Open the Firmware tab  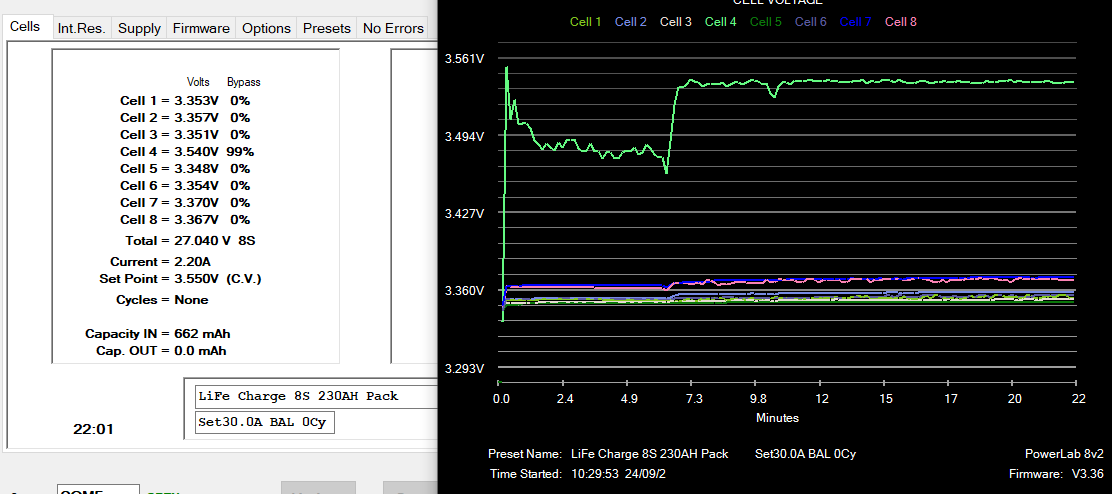pyautogui.click(x=201, y=28)
